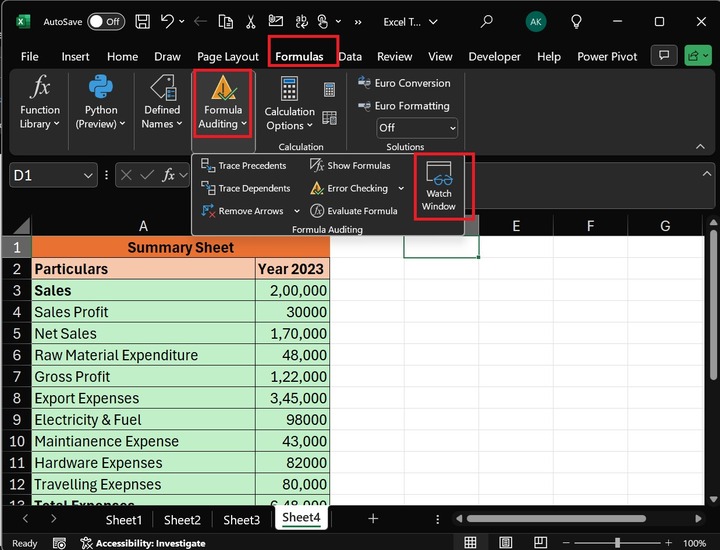Open the Watch Window tool
The width and height of the screenshot is (720, 550).
(439, 186)
